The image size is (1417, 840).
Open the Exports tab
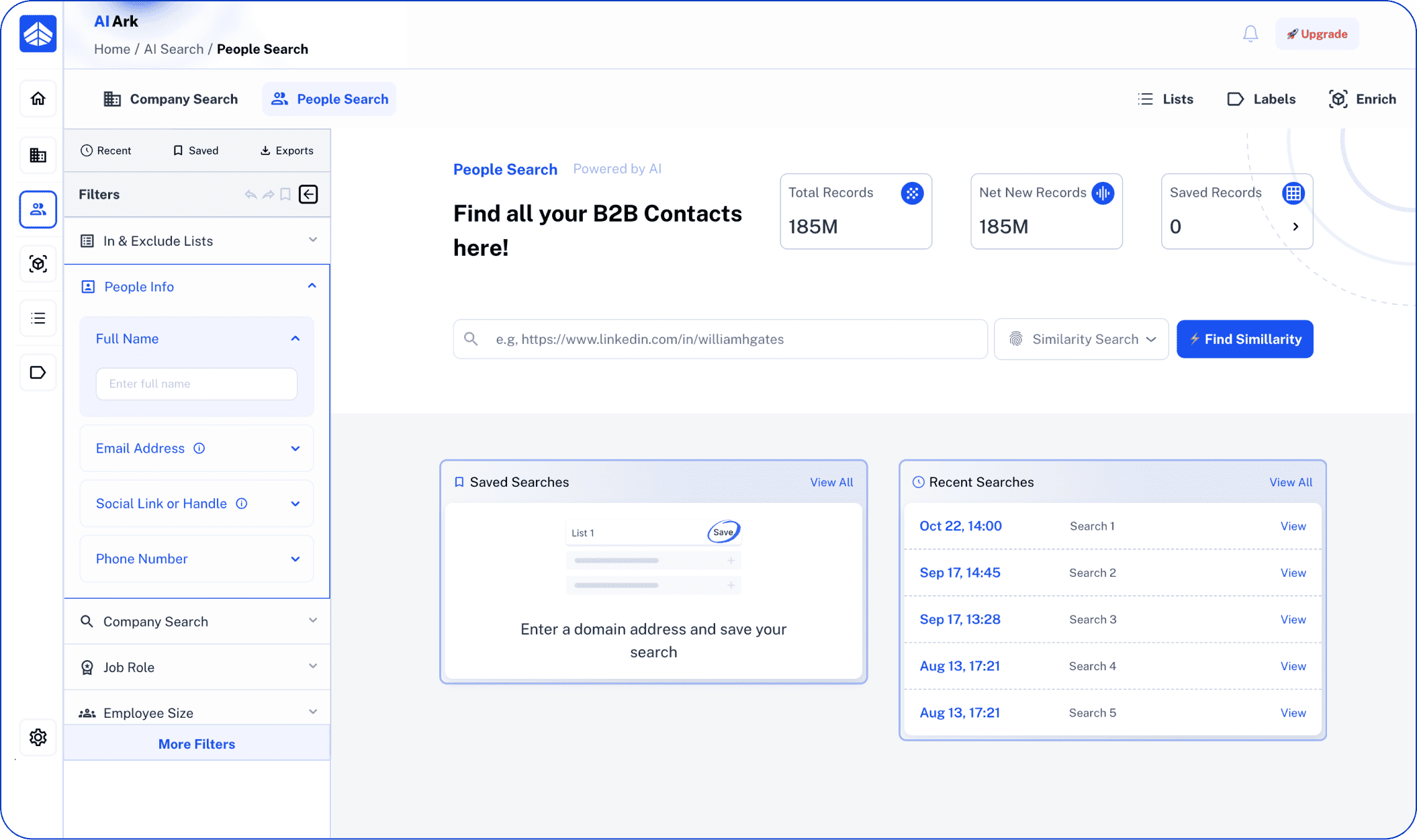click(x=287, y=150)
